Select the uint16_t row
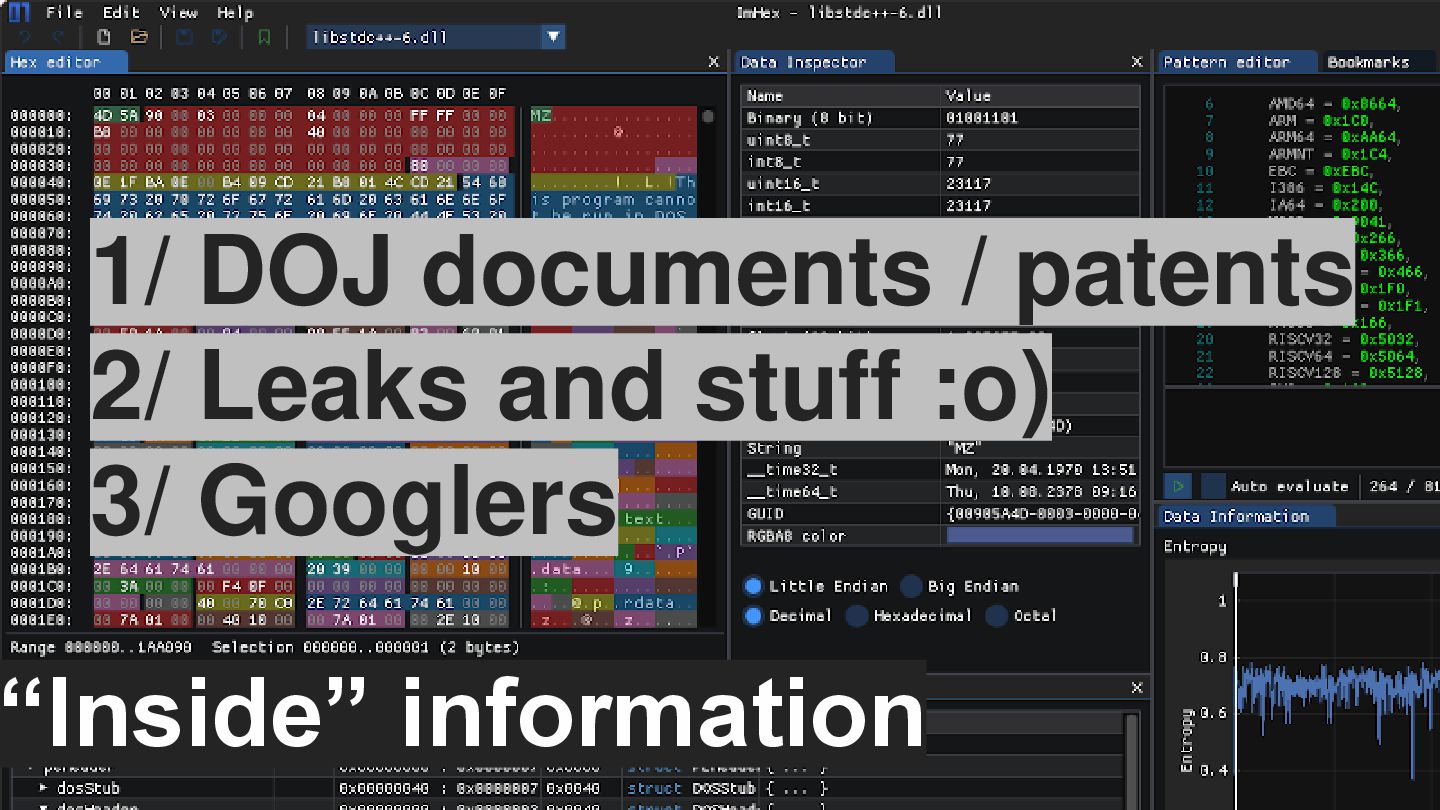 [941, 184]
